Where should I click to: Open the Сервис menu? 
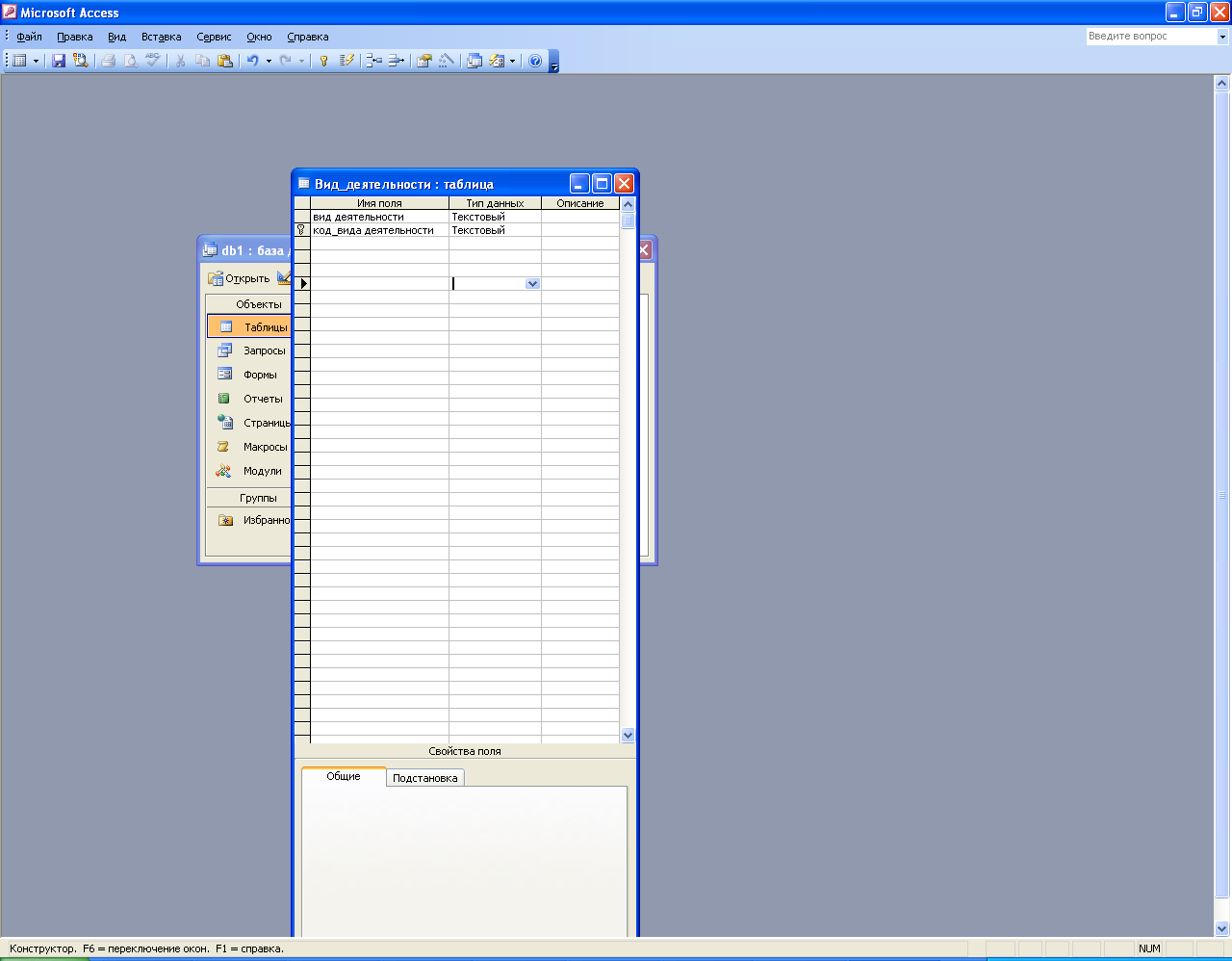(x=214, y=37)
